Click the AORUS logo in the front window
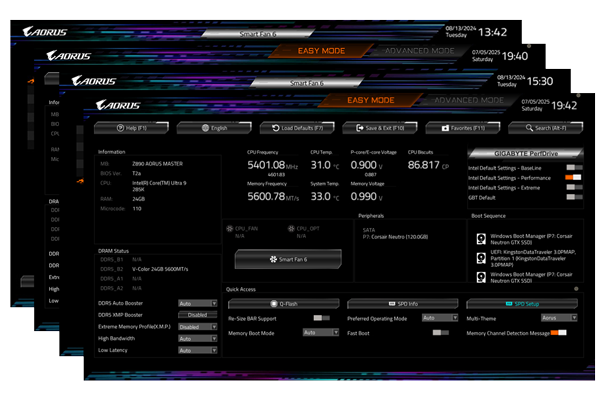Screen dimensions: 605x400 118,105
